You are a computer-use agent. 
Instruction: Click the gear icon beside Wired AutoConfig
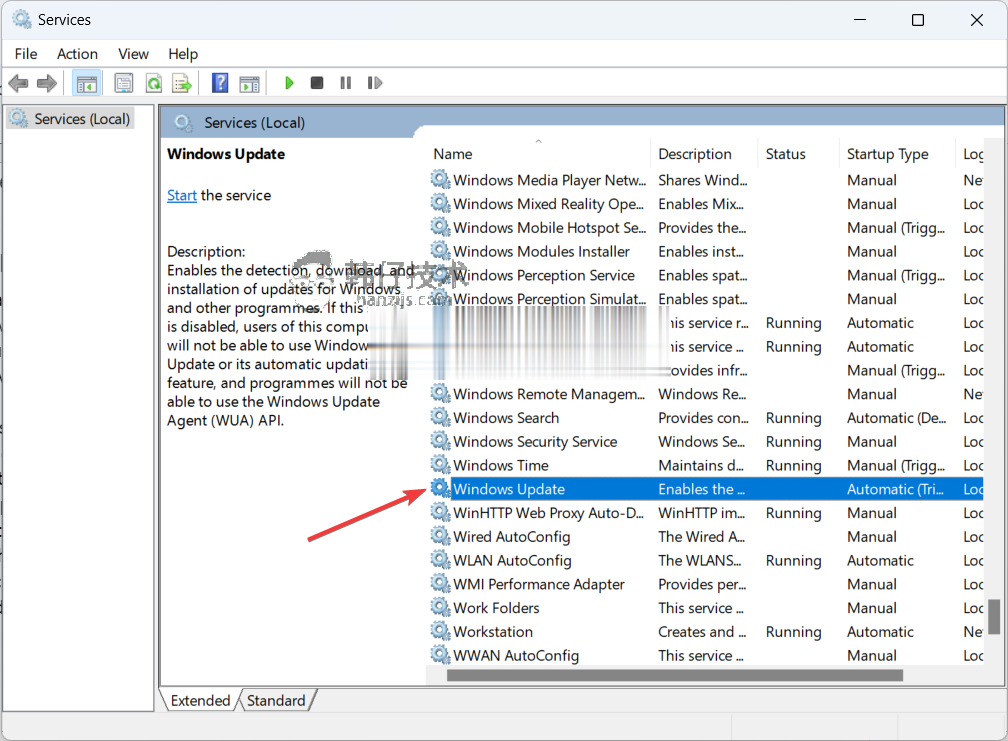440,536
